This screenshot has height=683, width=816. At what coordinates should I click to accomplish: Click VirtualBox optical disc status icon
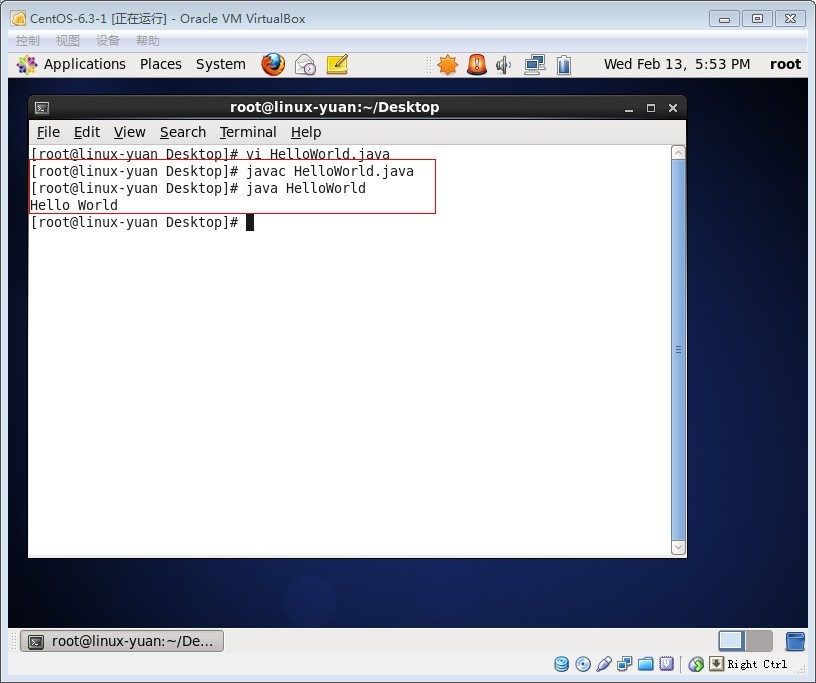(582, 664)
